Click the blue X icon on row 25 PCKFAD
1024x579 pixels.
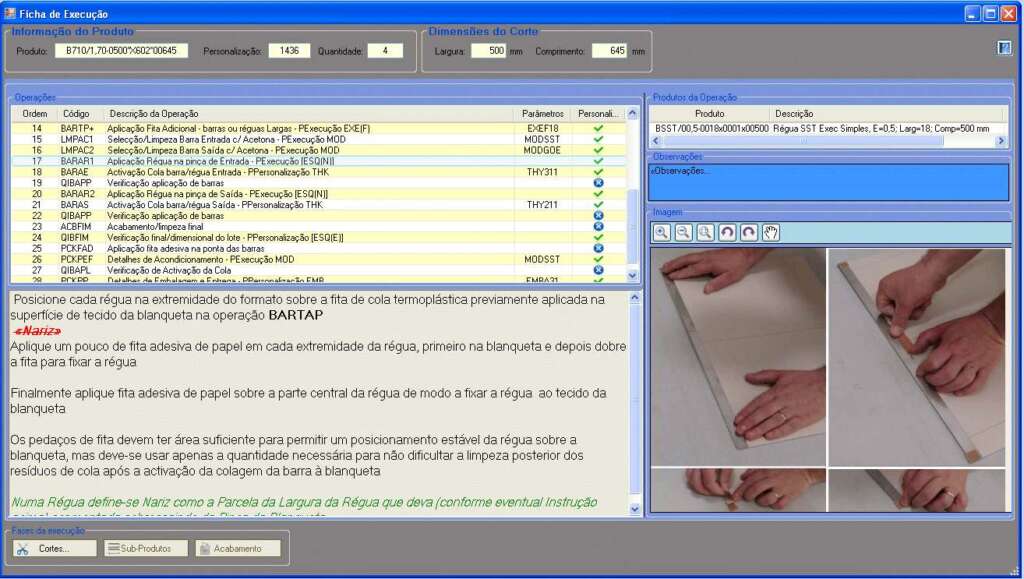(598, 249)
